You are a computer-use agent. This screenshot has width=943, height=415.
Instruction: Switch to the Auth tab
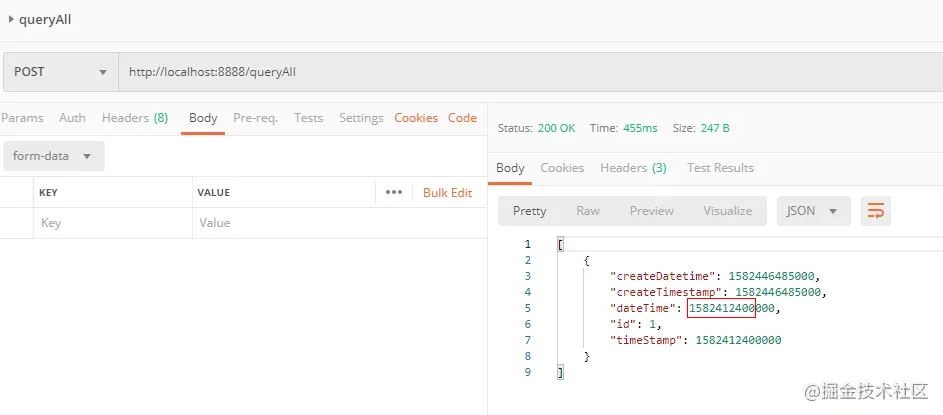72,118
